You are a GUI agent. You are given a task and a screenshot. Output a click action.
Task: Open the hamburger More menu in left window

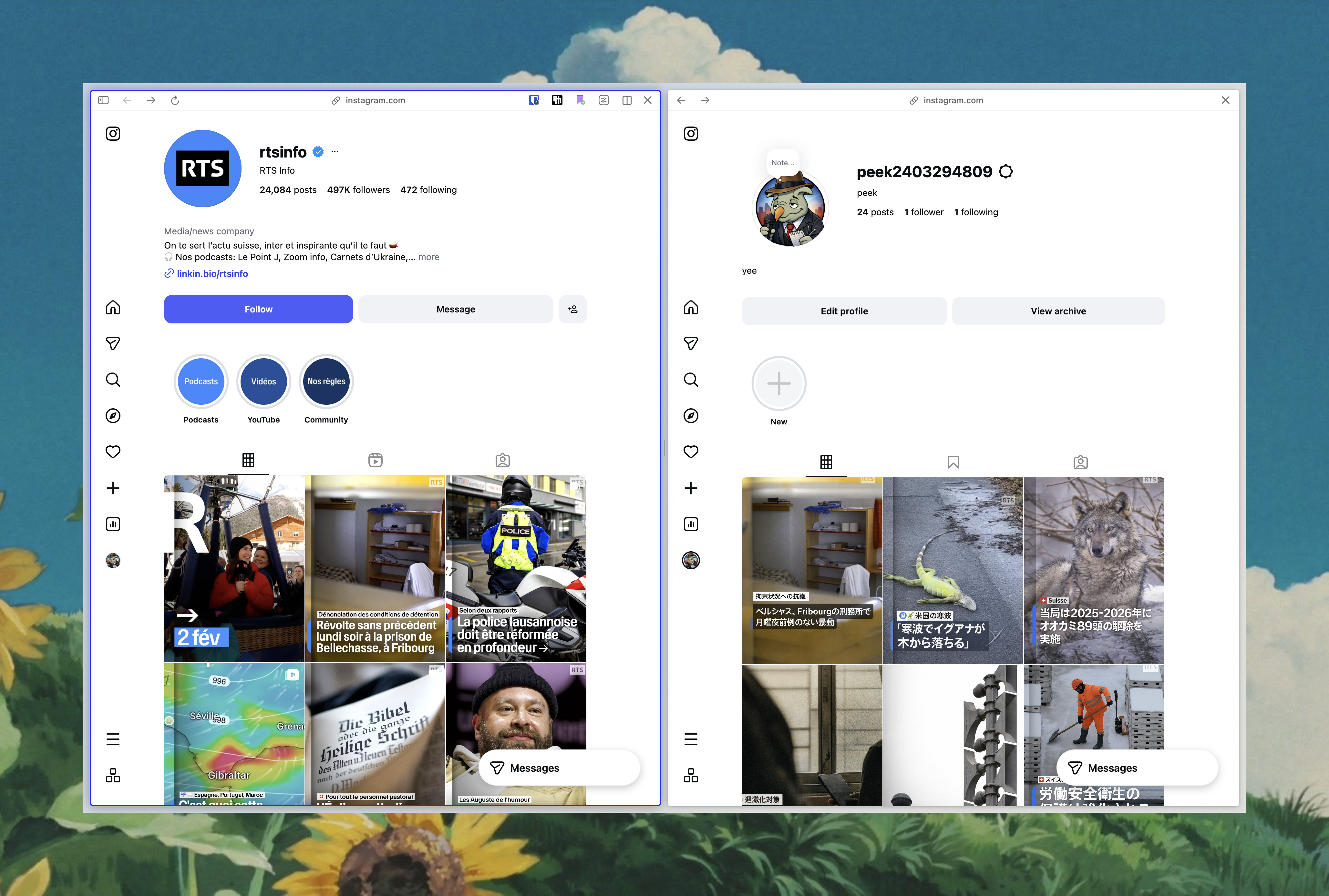[113, 739]
